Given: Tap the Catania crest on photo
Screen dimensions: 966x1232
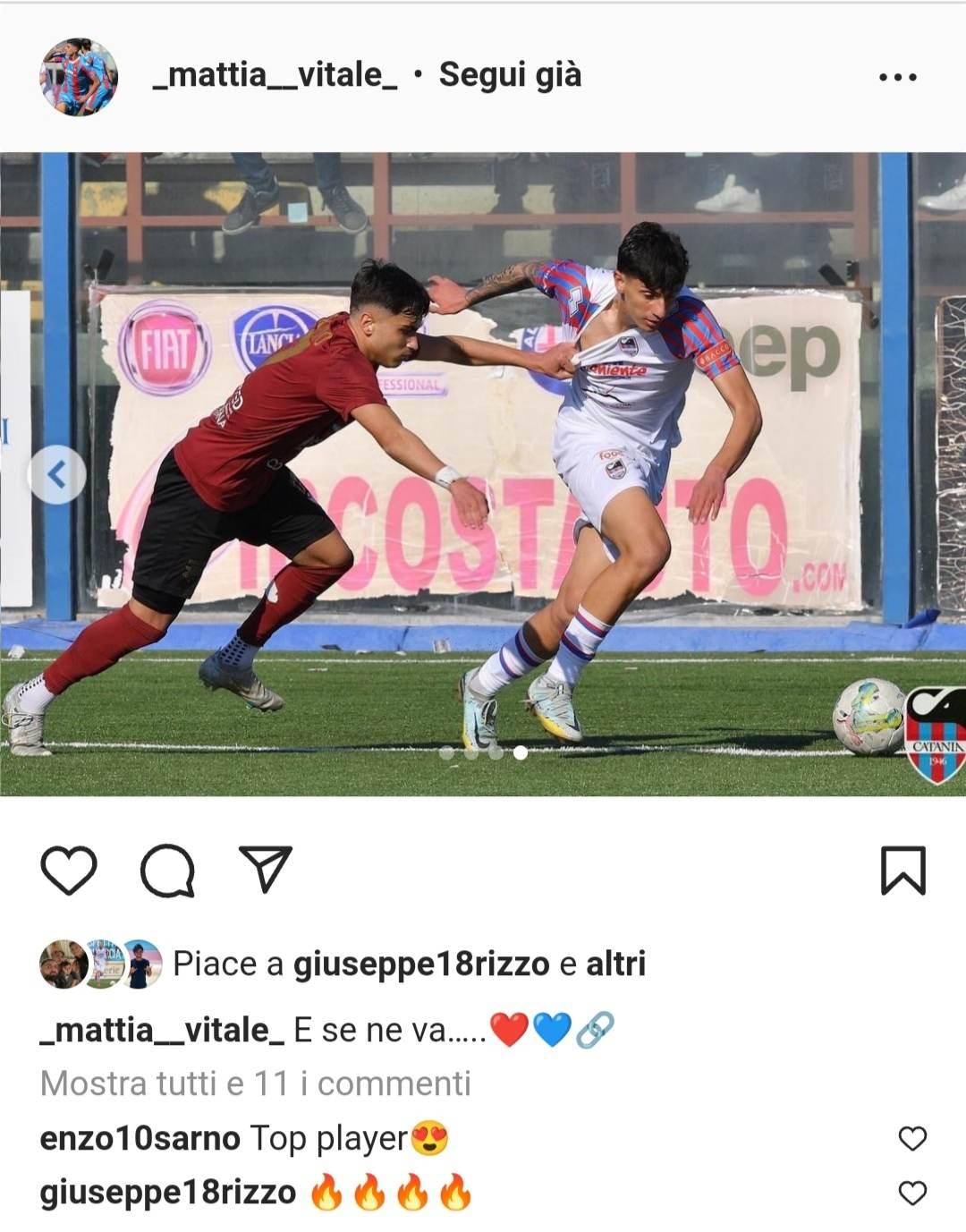Looking at the screenshot, I should [x=935, y=735].
